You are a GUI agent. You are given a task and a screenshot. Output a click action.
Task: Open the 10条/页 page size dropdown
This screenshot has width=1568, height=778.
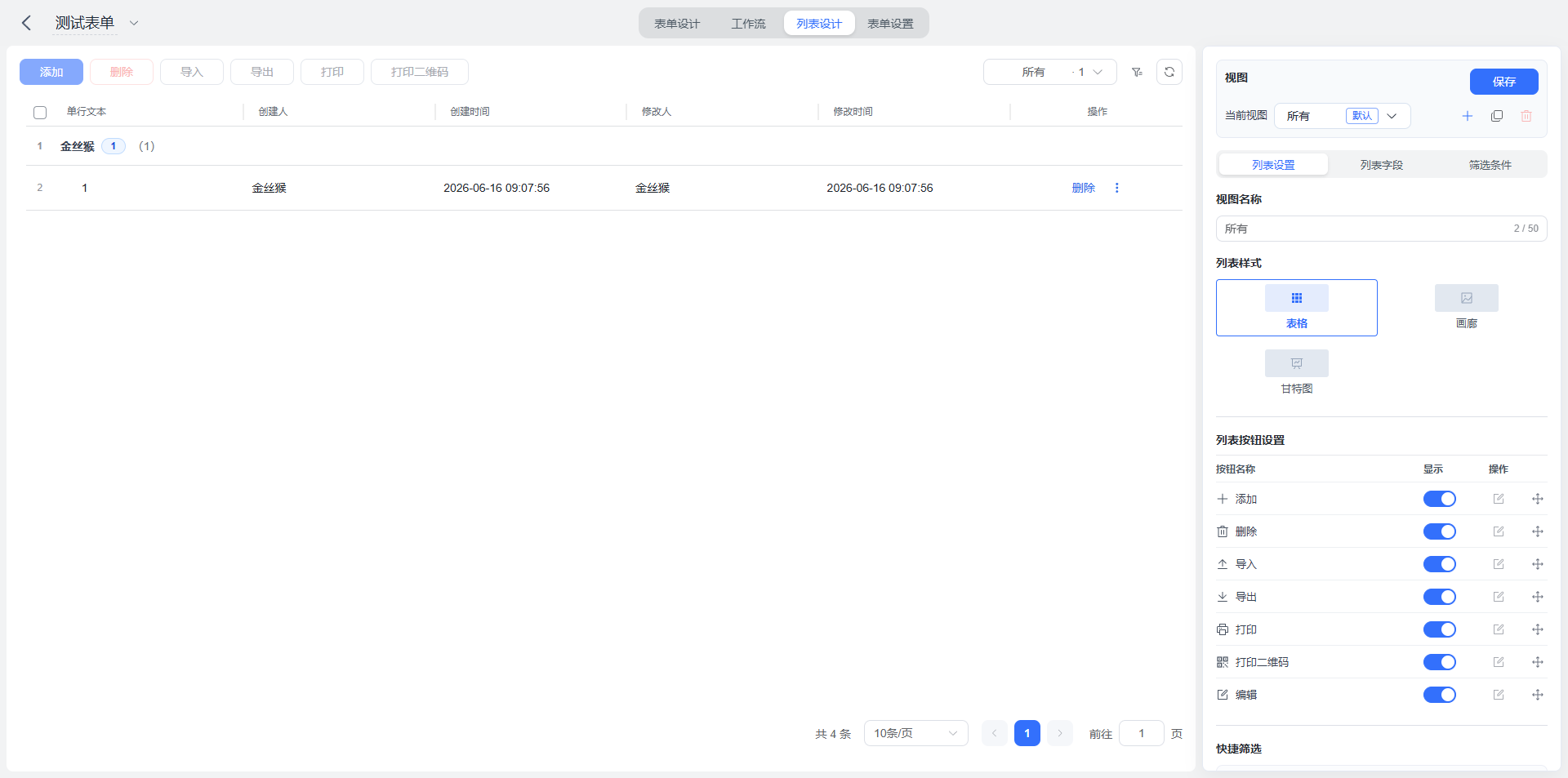pos(916,733)
